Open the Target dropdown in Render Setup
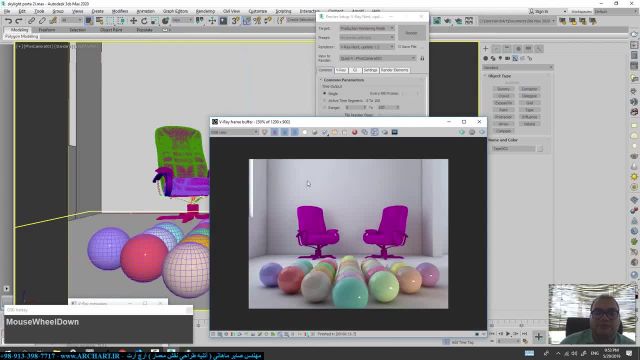The image size is (640, 360). pyautogui.click(x=367, y=28)
